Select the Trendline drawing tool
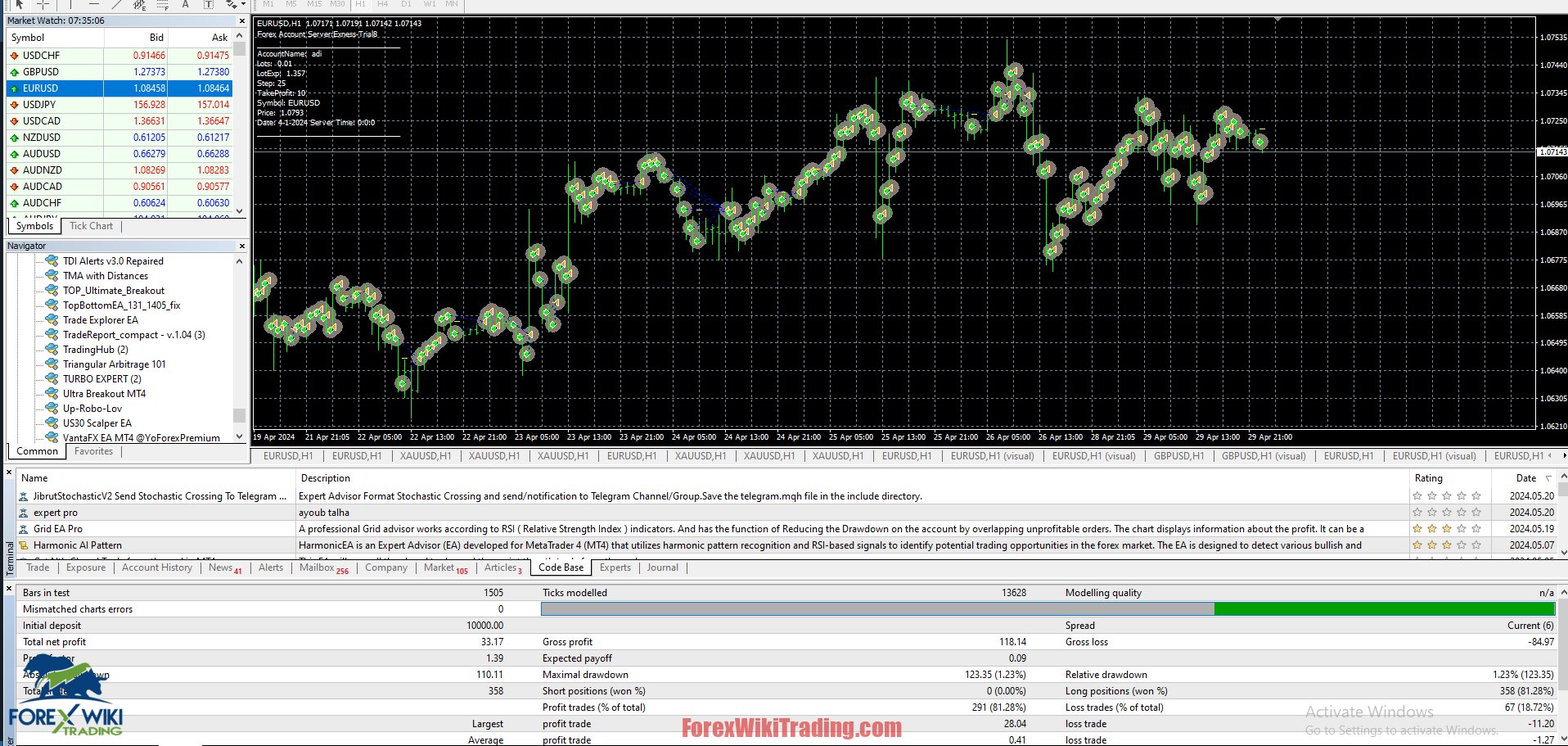Screen dimensions: 1568x746 point(116,5)
